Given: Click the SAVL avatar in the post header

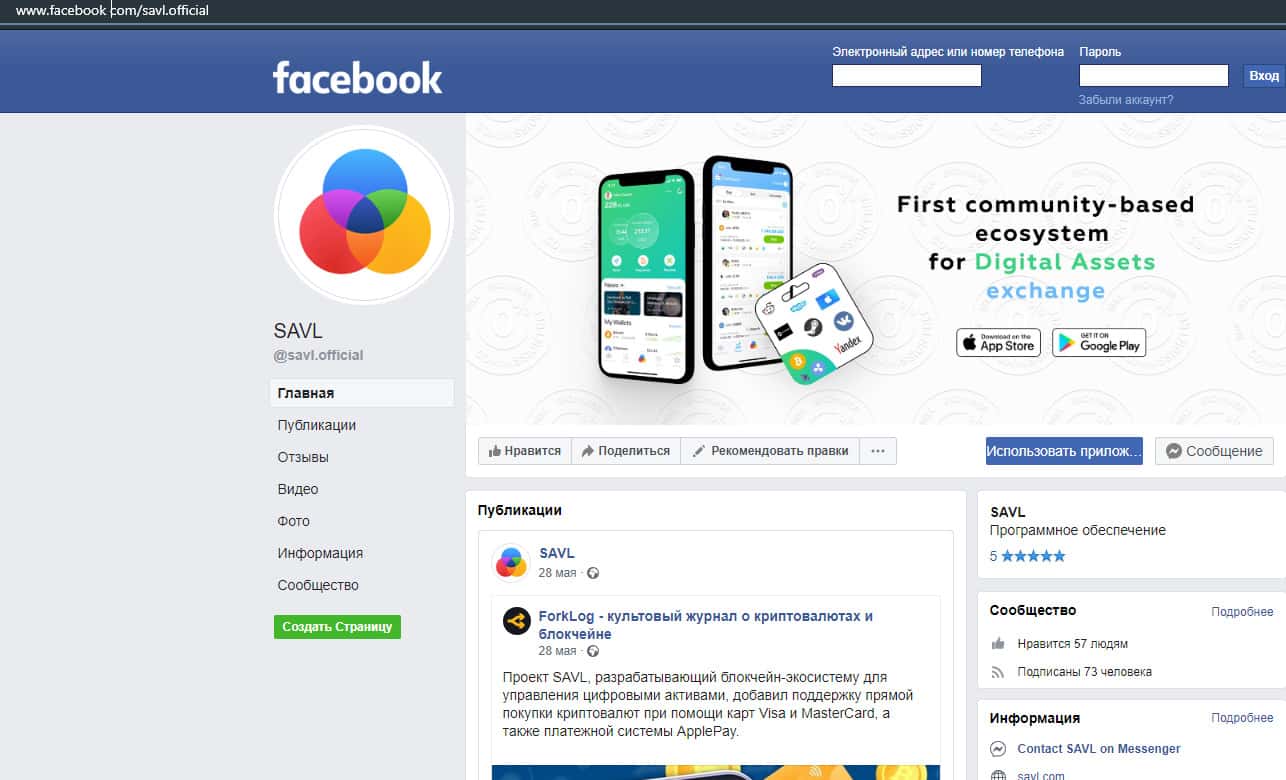Looking at the screenshot, I should [x=511, y=562].
